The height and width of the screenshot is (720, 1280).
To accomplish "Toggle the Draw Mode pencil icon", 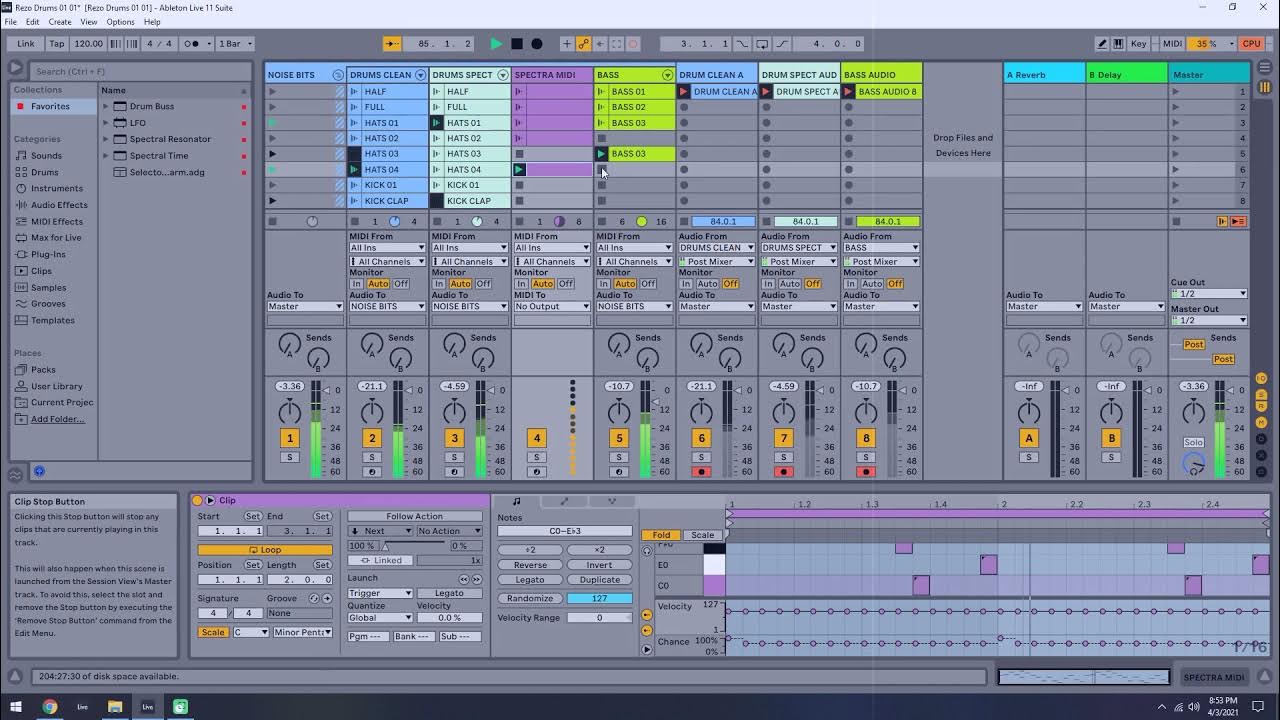I will tap(1102, 44).
